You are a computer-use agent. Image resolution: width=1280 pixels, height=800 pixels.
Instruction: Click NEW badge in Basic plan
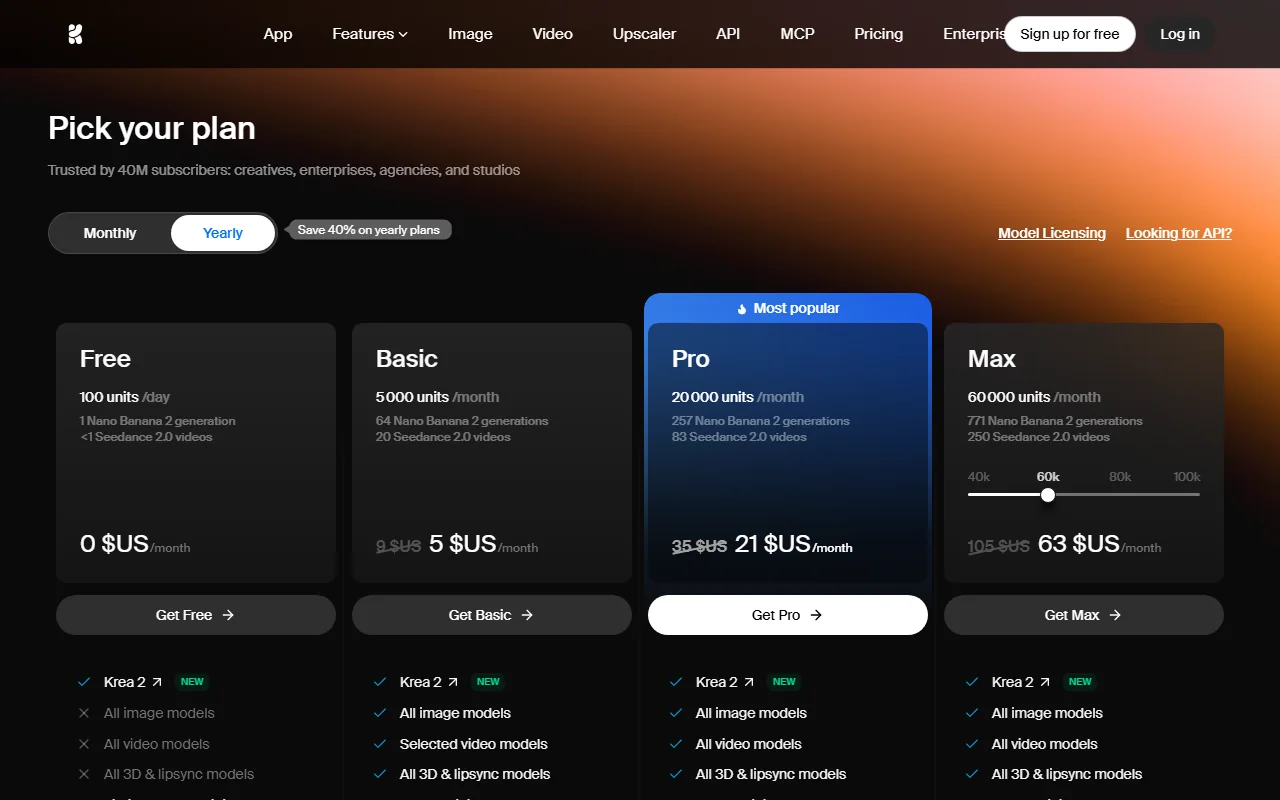pyautogui.click(x=488, y=682)
